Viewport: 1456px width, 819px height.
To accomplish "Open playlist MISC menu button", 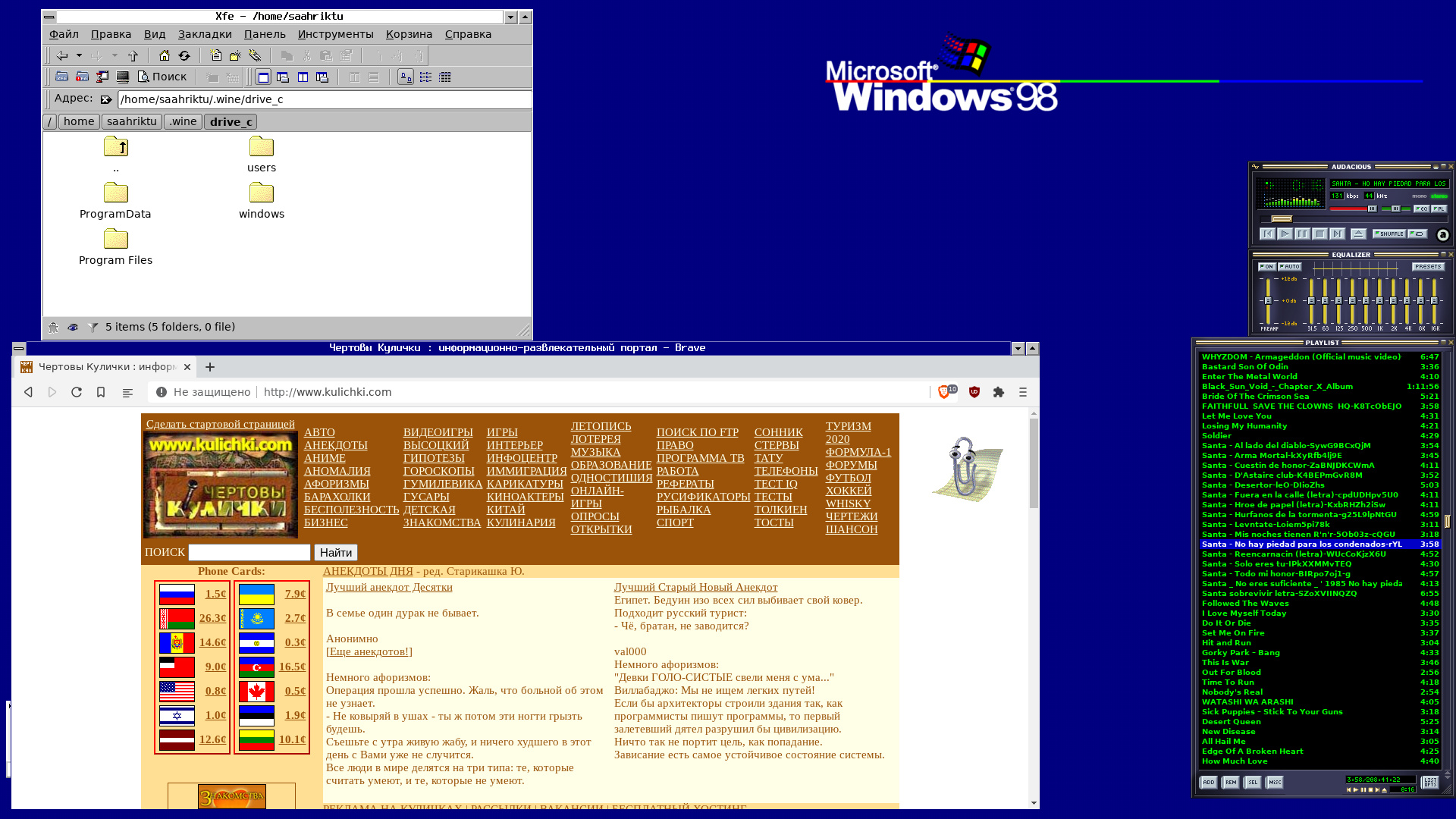I will pos(1275,782).
